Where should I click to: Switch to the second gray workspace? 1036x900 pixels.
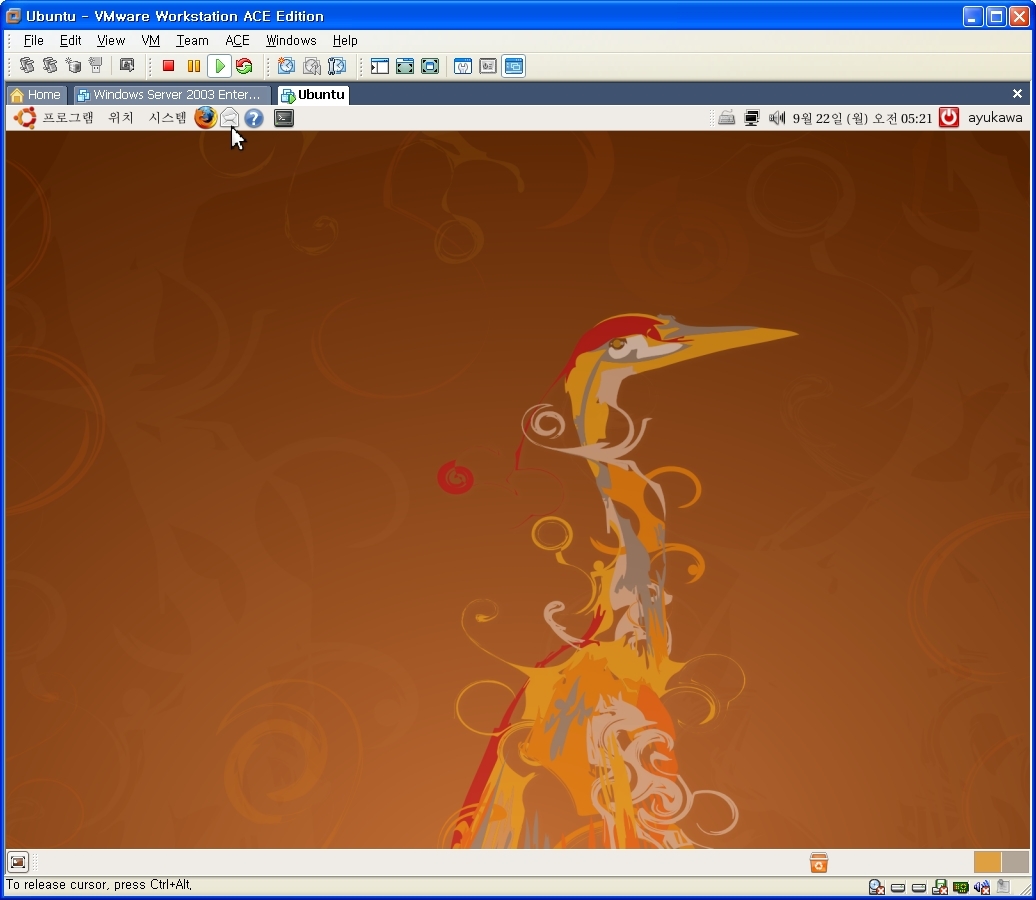point(1015,862)
